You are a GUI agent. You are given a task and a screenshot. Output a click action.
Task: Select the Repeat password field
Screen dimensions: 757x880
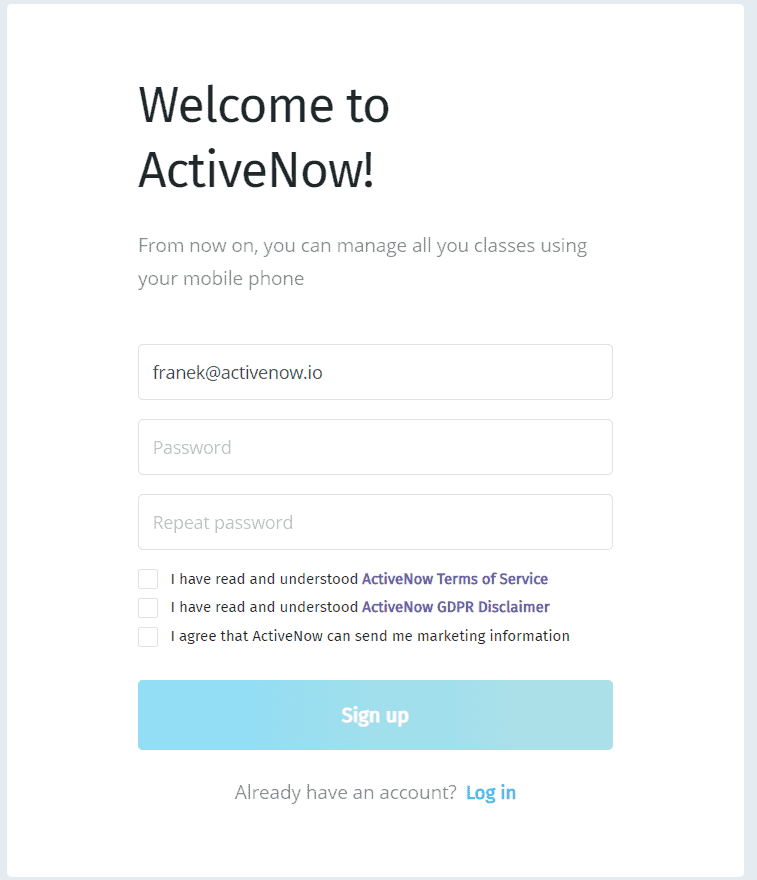(375, 522)
